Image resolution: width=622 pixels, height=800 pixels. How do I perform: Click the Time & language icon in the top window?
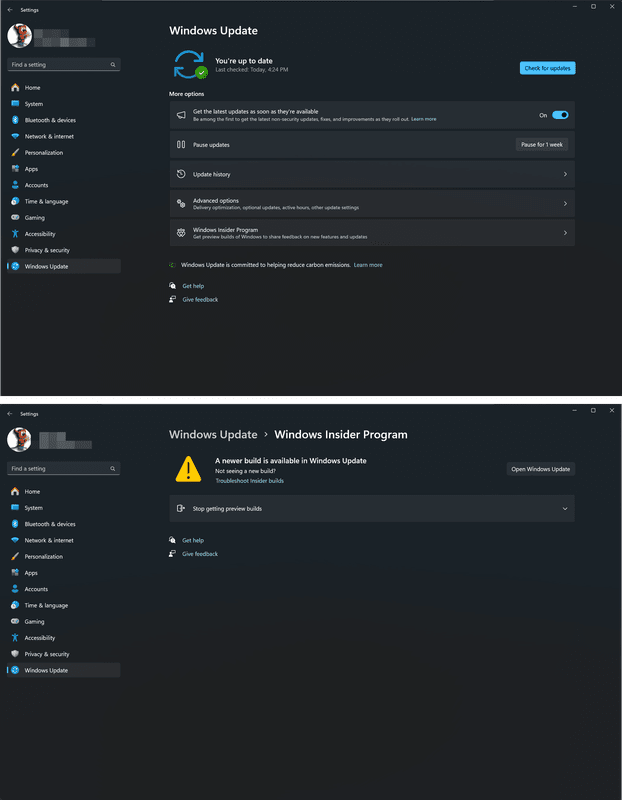(x=15, y=202)
